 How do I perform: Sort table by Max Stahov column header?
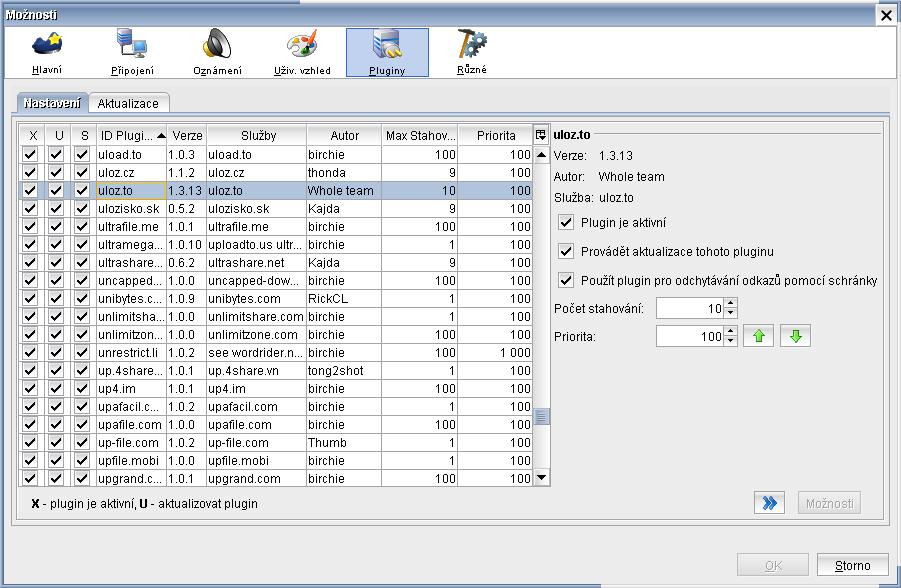420,136
